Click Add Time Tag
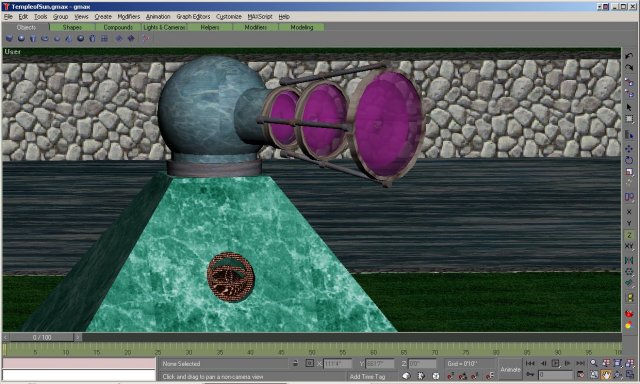640x384 pixels. pyautogui.click(x=367, y=376)
